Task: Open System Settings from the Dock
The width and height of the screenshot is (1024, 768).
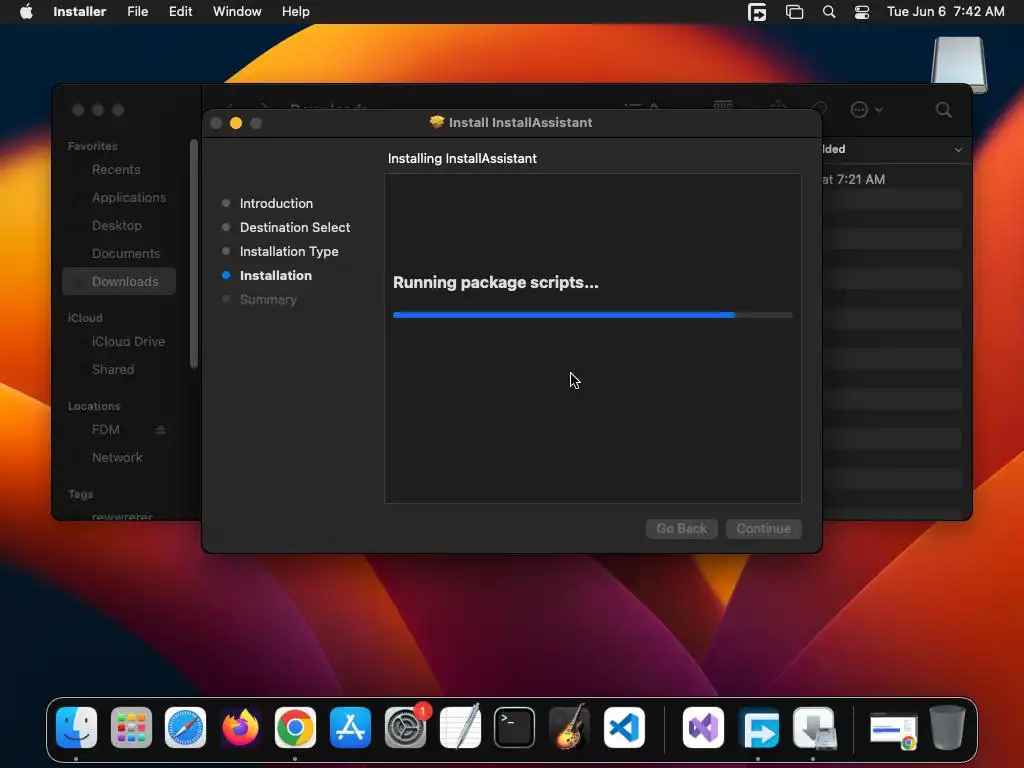Action: click(405, 728)
